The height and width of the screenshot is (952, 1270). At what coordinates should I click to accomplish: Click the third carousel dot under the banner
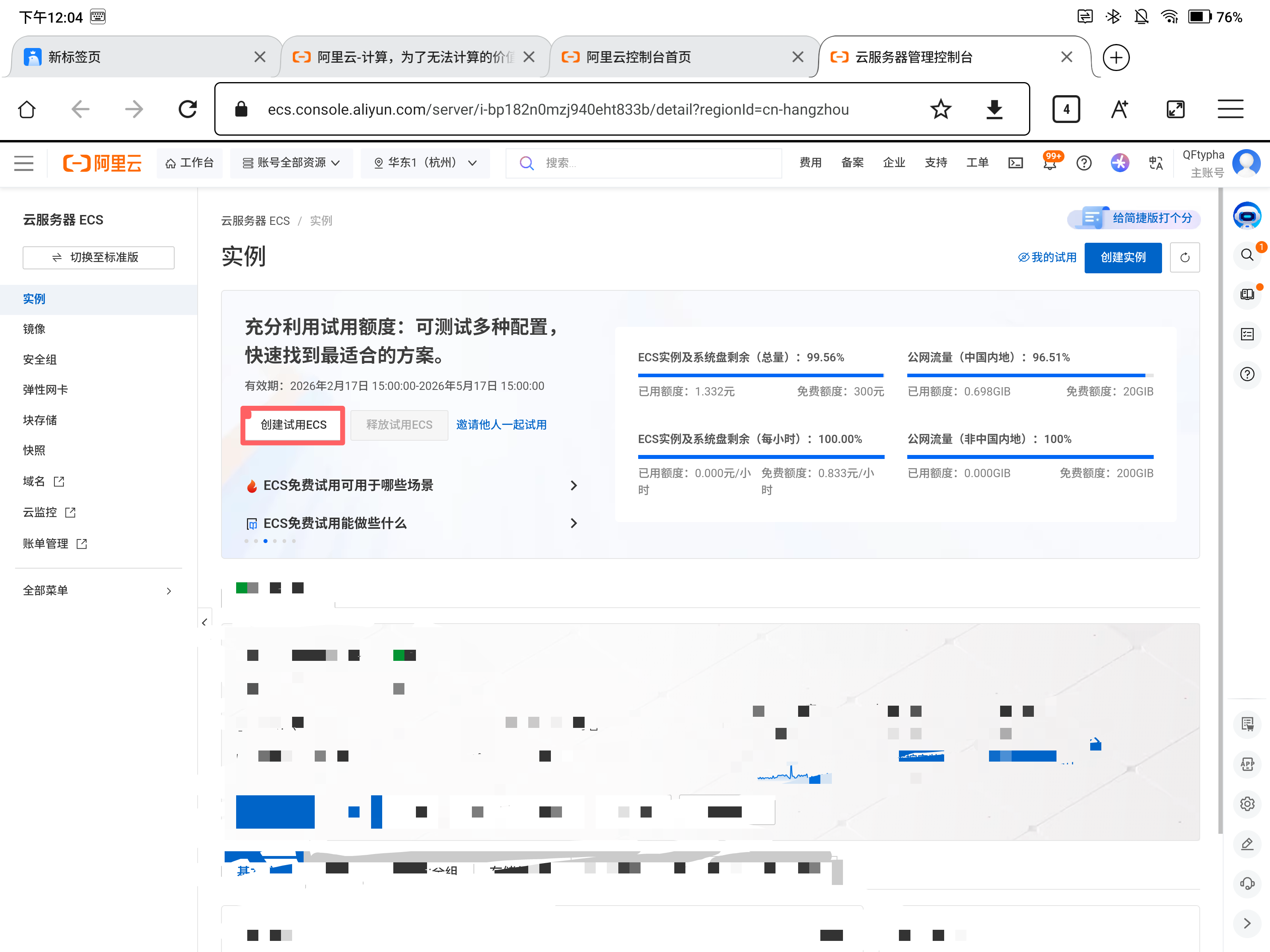(x=265, y=541)
